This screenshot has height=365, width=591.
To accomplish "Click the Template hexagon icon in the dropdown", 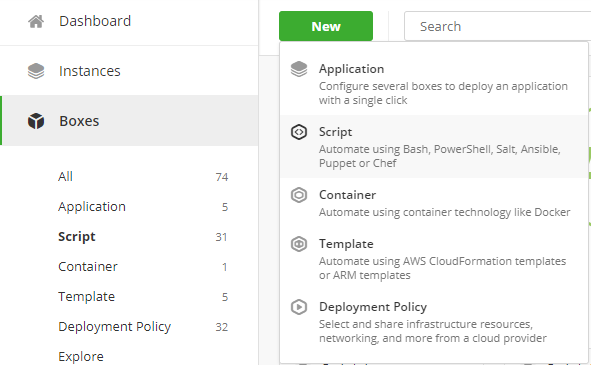I will click(x=299, y=244).
